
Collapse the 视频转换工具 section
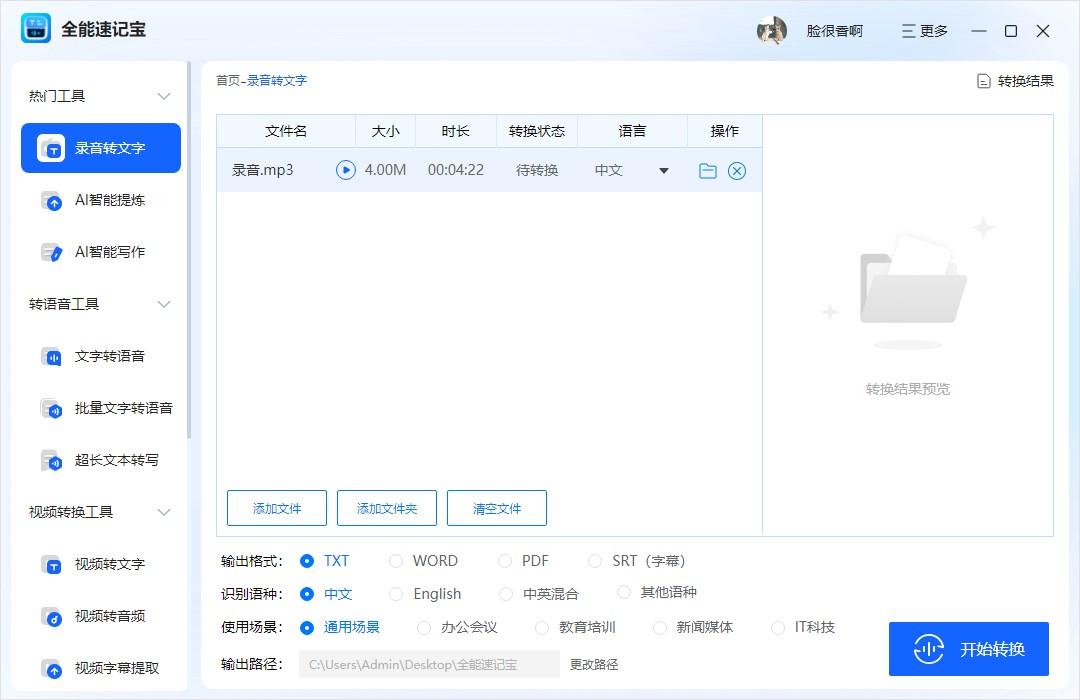pos(164,512)
